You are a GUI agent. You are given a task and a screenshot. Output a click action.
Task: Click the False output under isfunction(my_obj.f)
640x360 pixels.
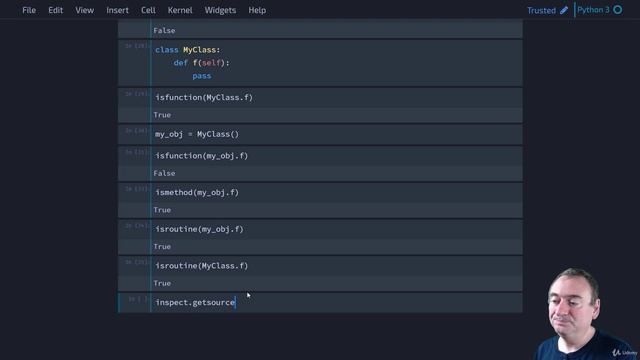(x=164, y=173)
